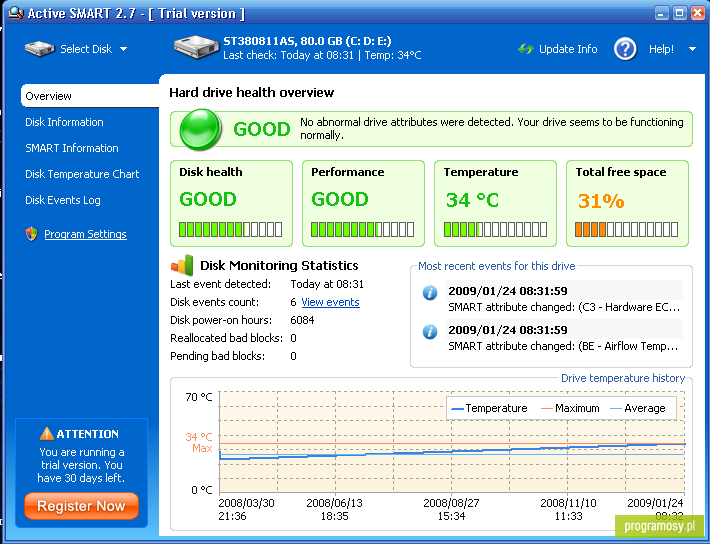Click the blue question mark Help icon
Viewport: 710px width, 544px height.
point(625,48)
